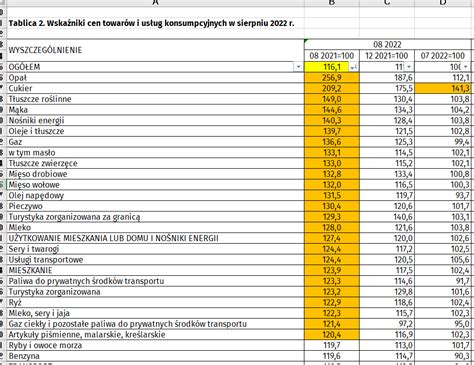Select the Mięso drobiowe cell
The height and width of the screenshot is (365, 474).
point(155,174)
